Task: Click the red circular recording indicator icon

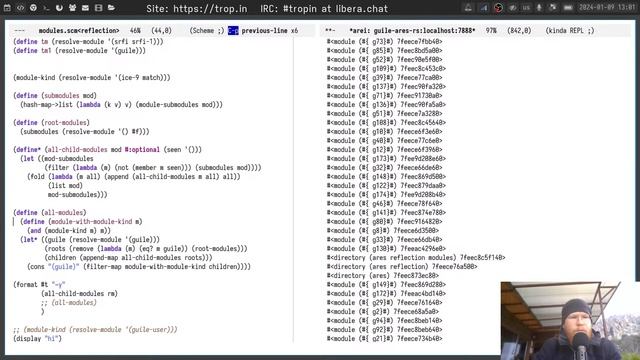Action: [498, 8]
